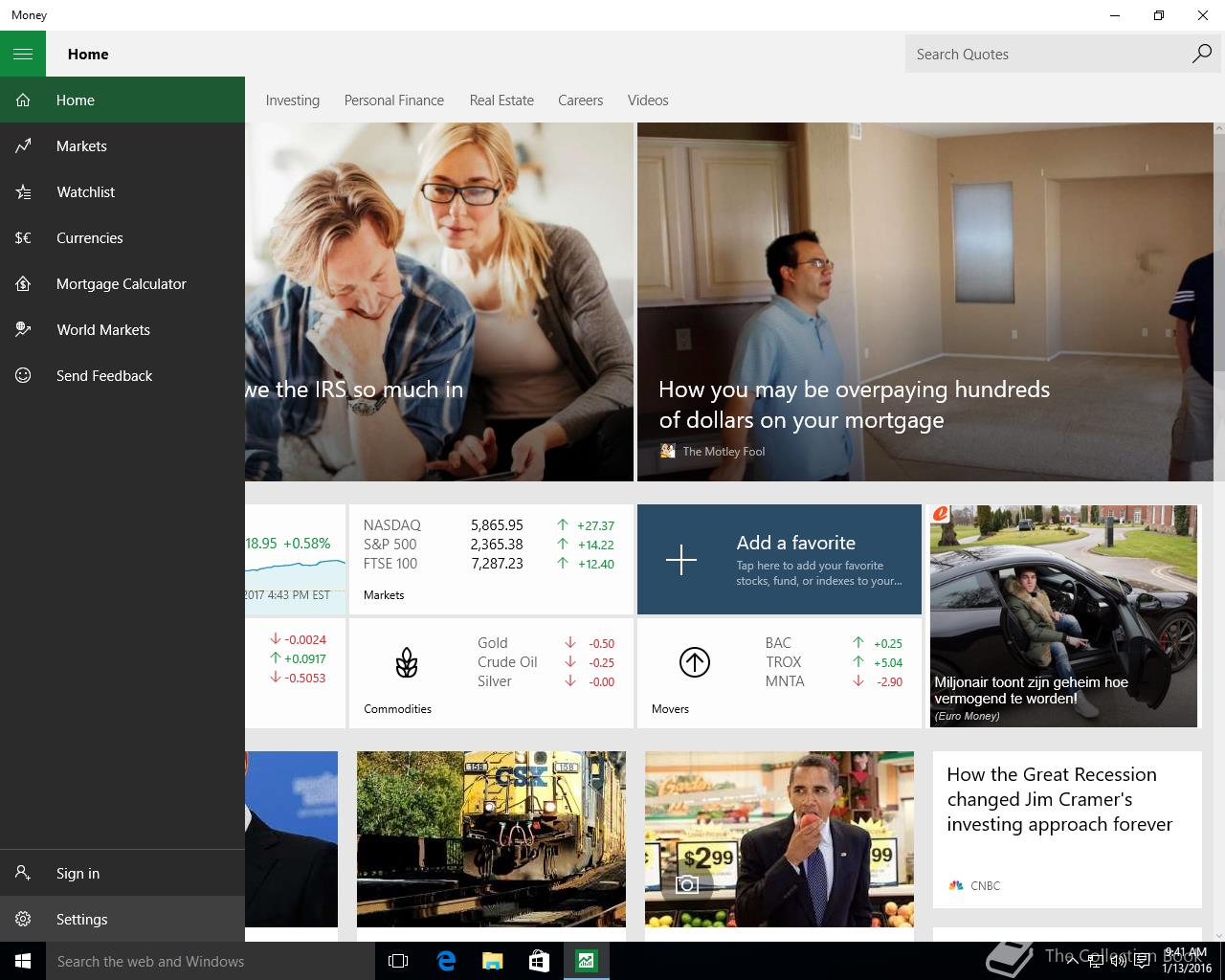Screen dimensions: 1225x980
Task: Select World Markets in sidebar
Action: click(x=122, y=329)
